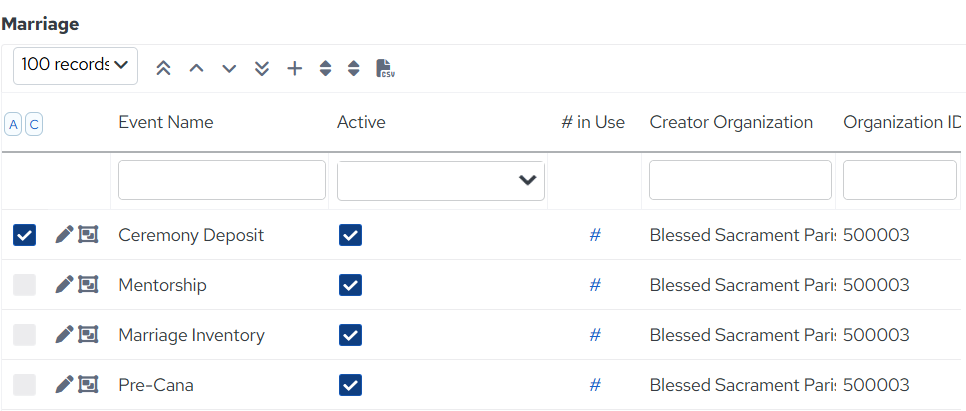966x411 pixels.
Task: Edit the Pre-Cana row via pencil
Action: (64, 385)
